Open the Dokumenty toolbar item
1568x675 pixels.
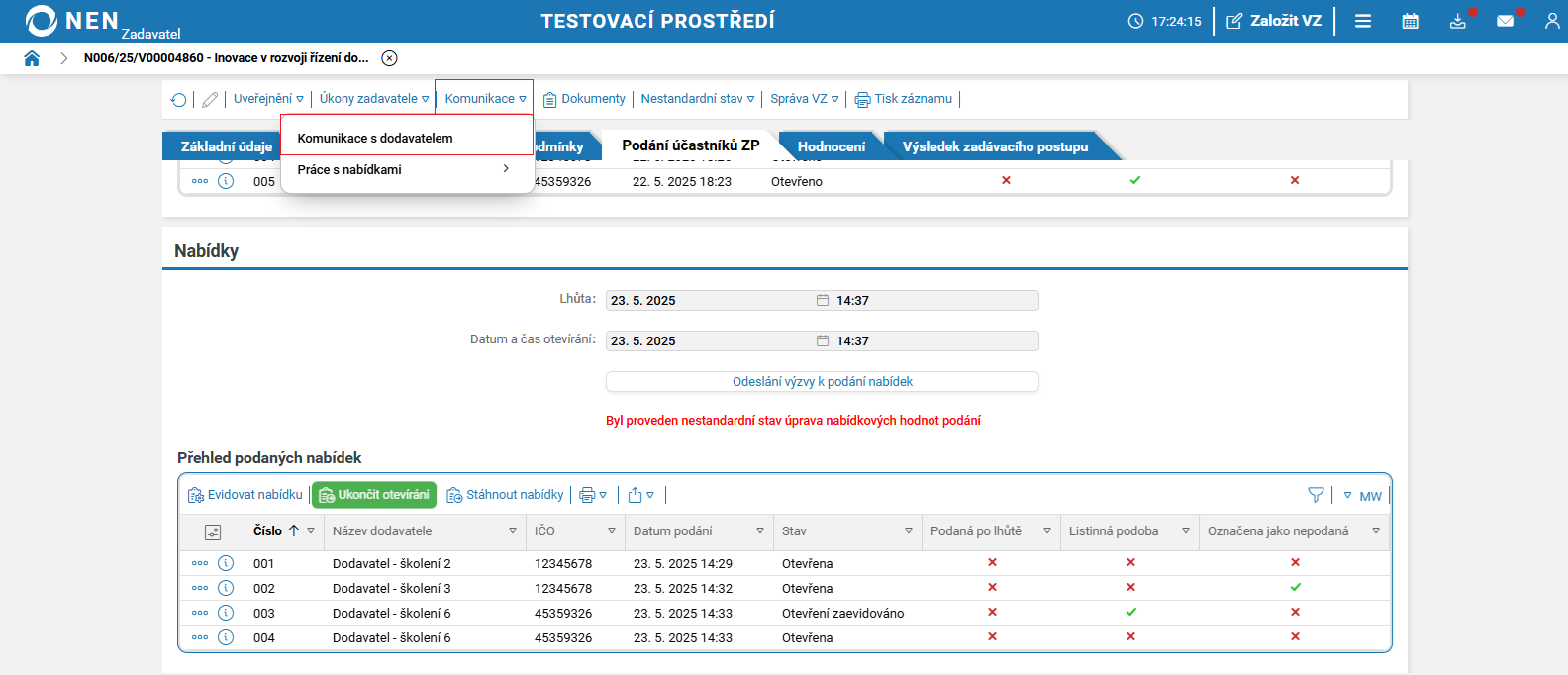pyautogui.click(x=584, y=99)
